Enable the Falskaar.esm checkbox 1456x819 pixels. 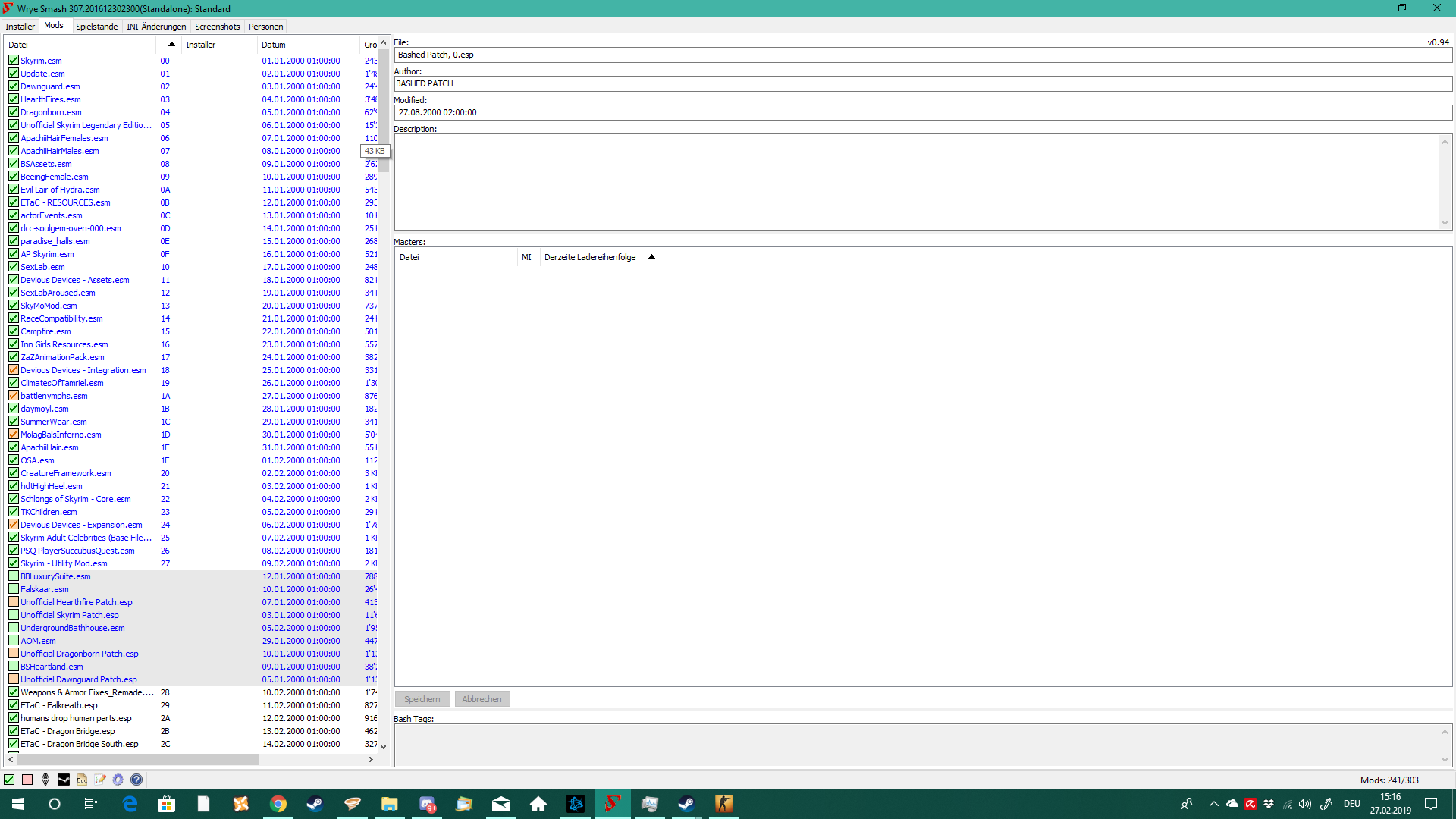click(14, 589)
